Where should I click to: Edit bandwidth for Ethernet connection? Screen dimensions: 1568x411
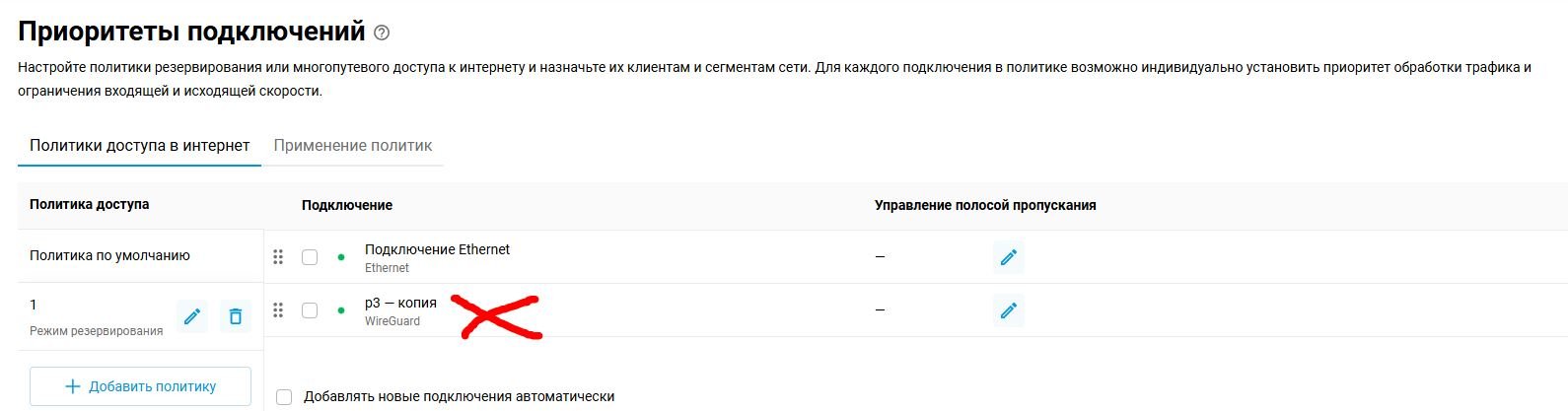(x=1008, y=257)
